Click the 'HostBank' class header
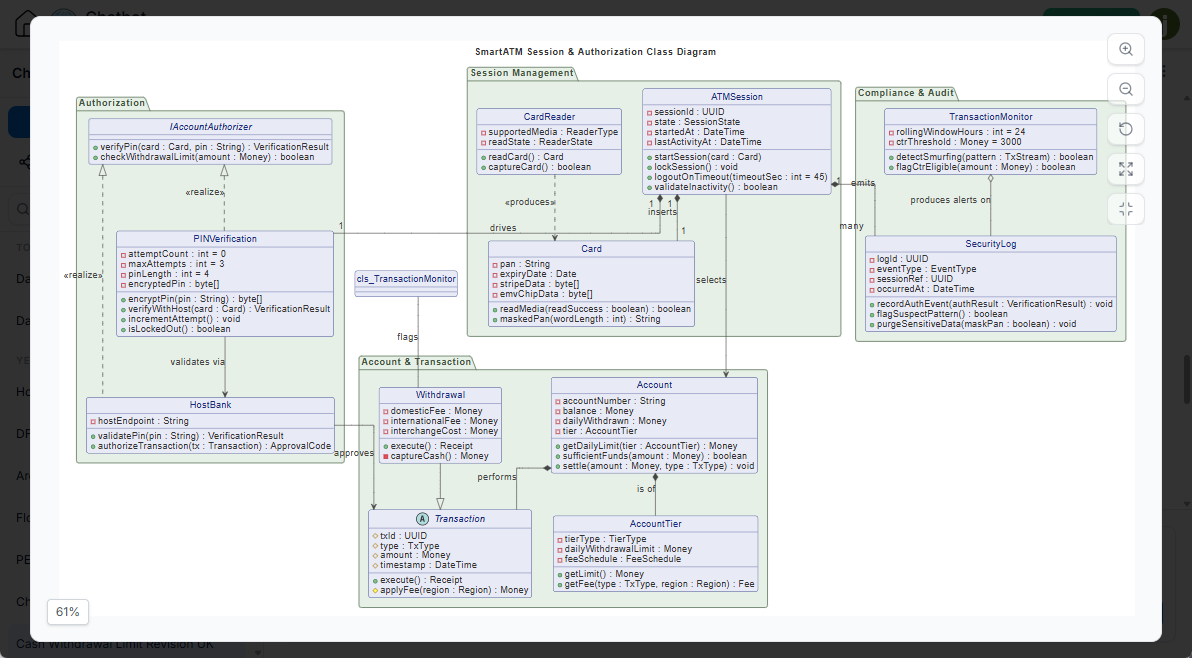The width and height of the screenshot is (1192, 658). 211,405
